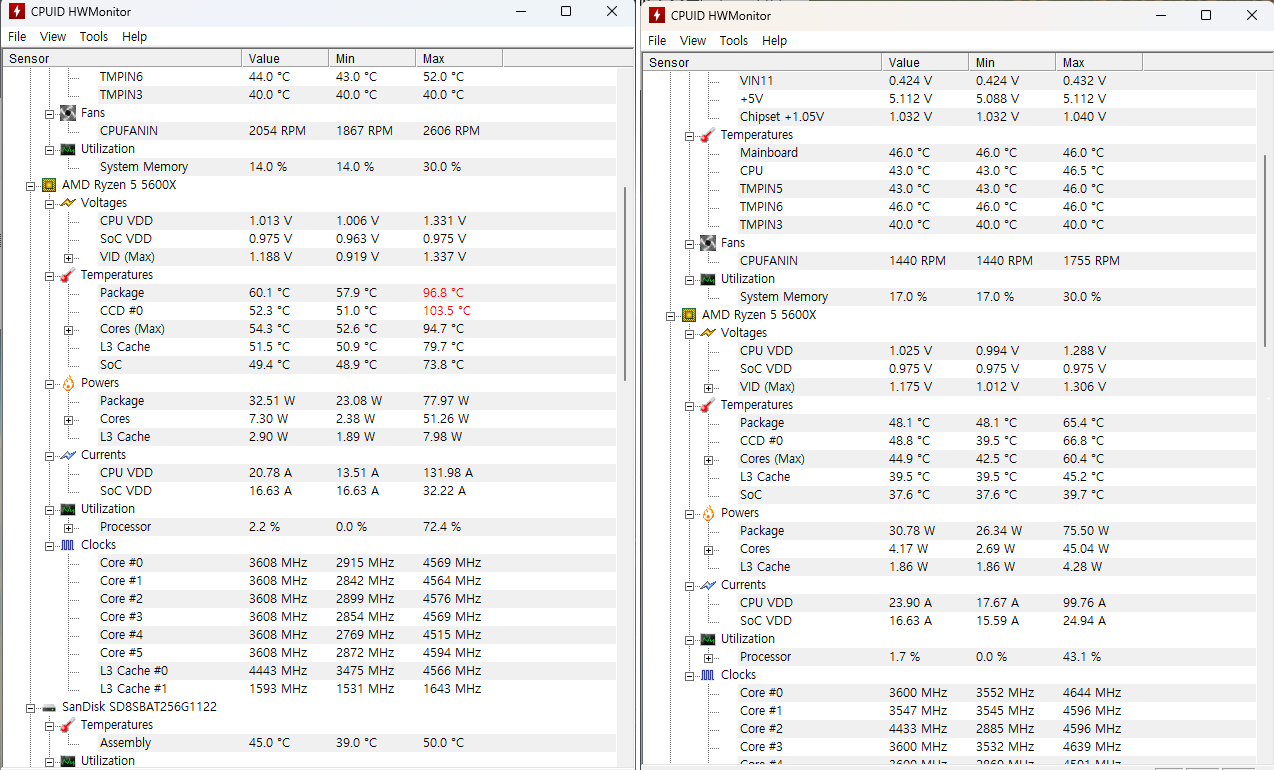1274x770 pixels.
Task: Click the Fans icon in the right window
Action: [x=708, y=243]
